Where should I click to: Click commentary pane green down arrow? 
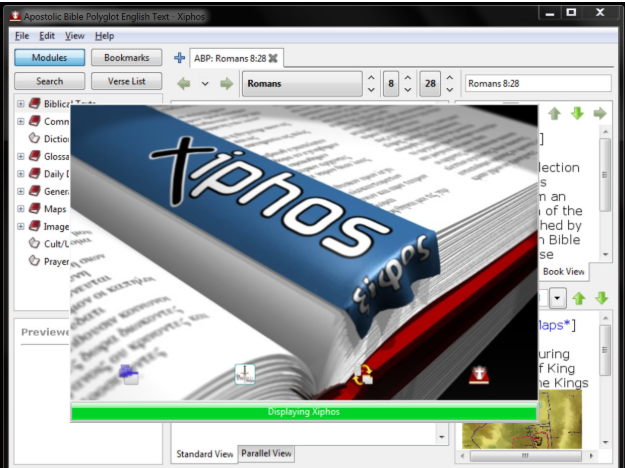tap(577, 114)
